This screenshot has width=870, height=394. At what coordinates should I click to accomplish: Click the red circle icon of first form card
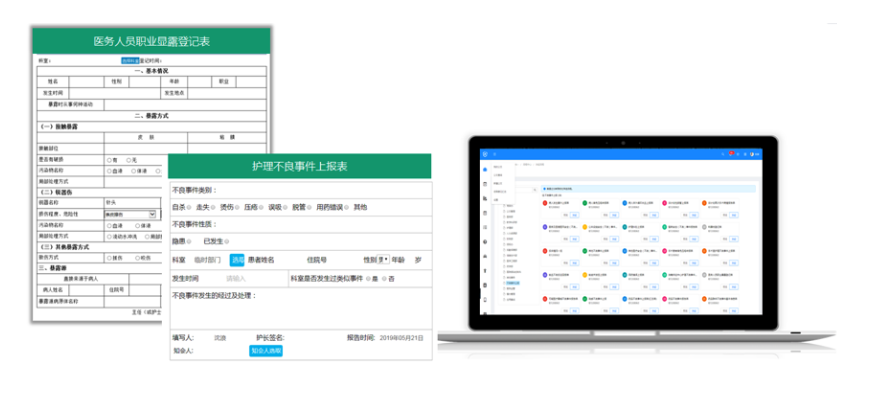(x=545, y=203)
